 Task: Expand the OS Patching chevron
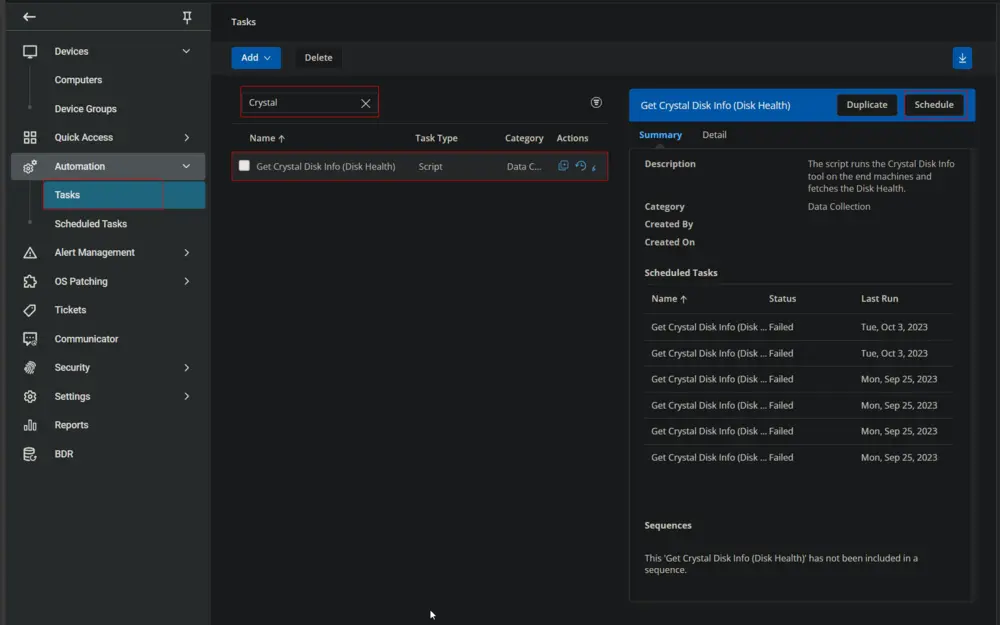pyautogui.click(x=187, y=281)
